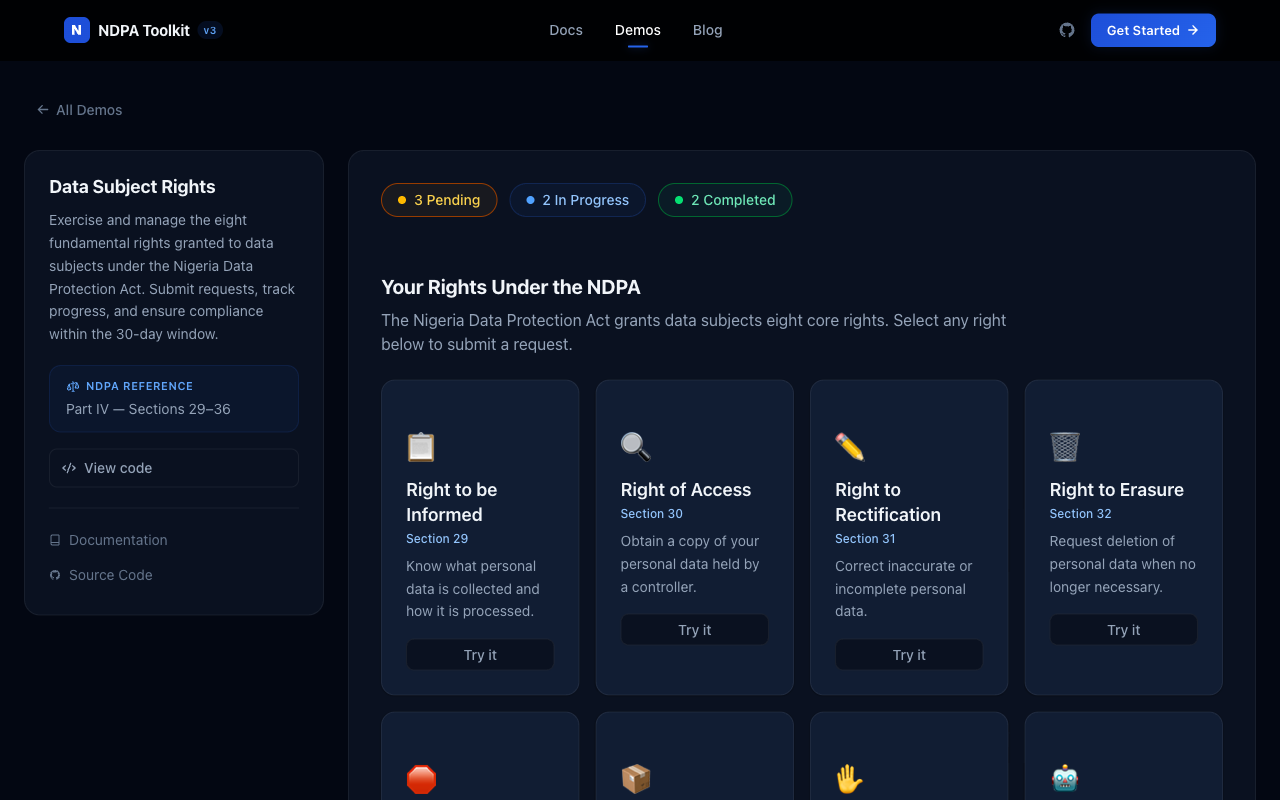Click the NDPA Toolkit N logo icon
The width and height of the screenshot is (1280, 800).
pyautogui.click(x=77, y=30)
